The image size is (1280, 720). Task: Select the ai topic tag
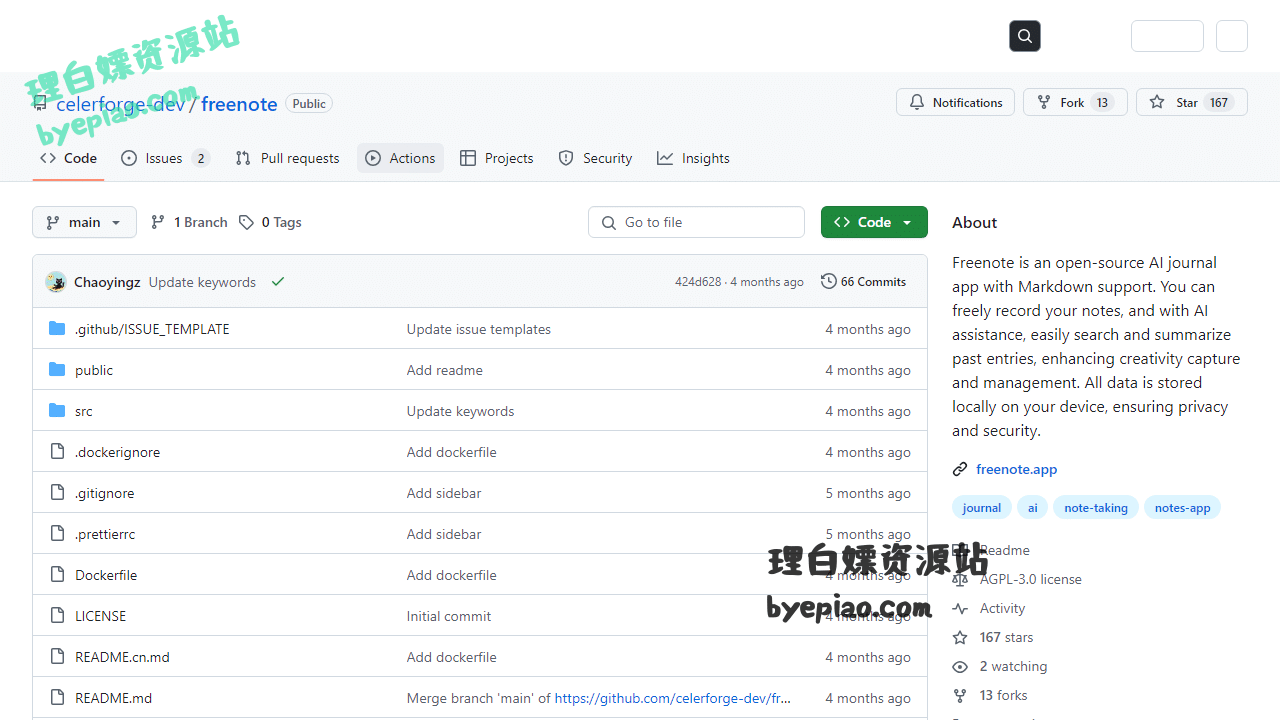click(x=1033, y=508)
